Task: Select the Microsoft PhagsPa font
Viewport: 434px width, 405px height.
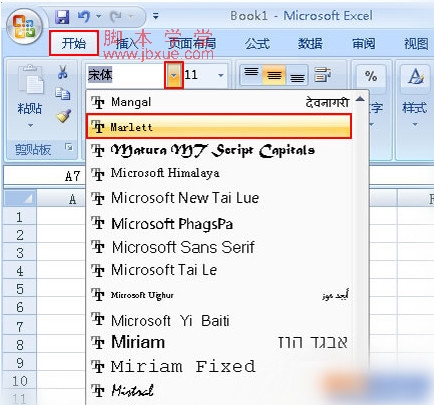Action: pyautogui.click(x=220, y=223)
